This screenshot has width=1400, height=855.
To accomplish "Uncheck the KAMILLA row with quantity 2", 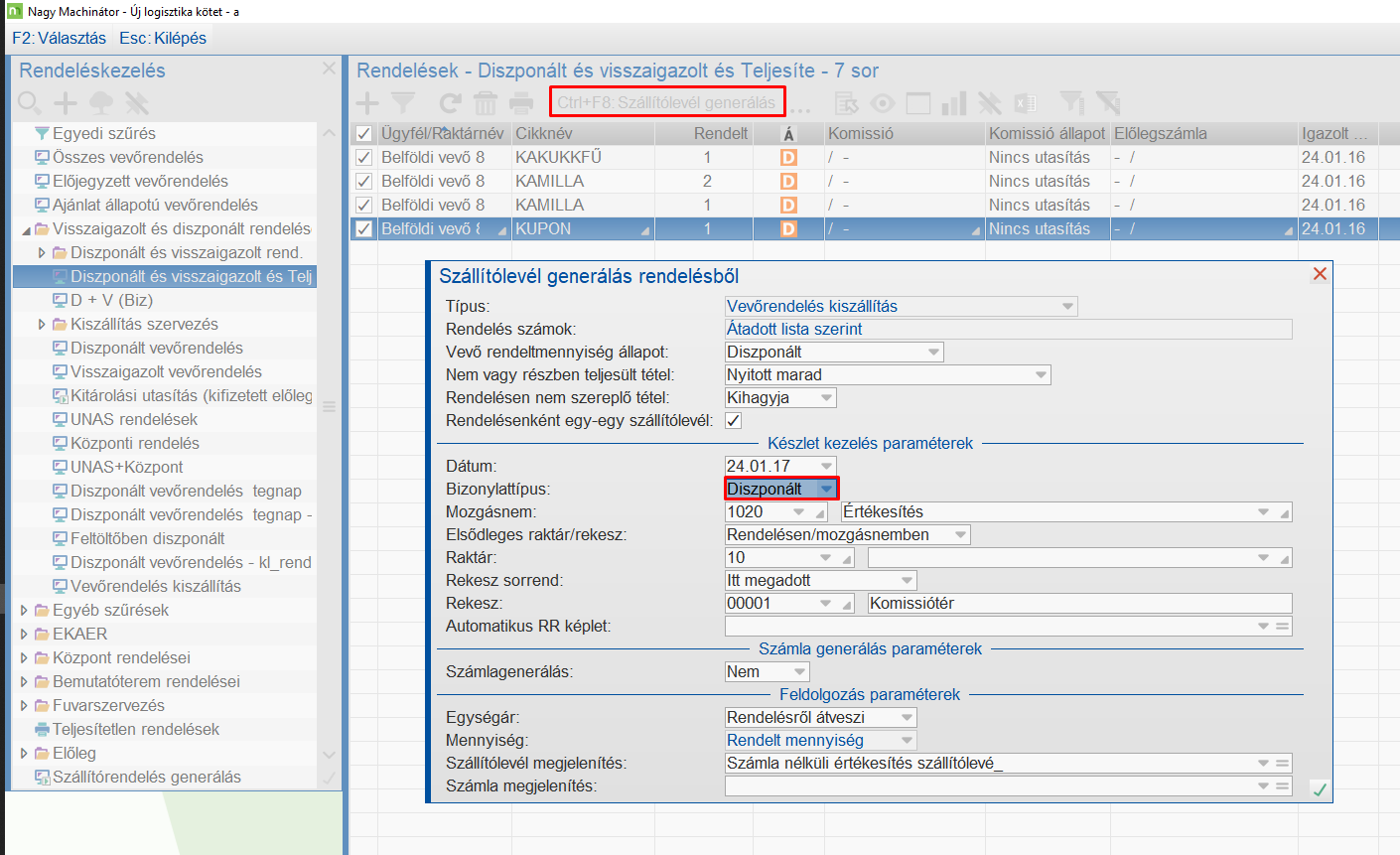I will coord(364,181).
